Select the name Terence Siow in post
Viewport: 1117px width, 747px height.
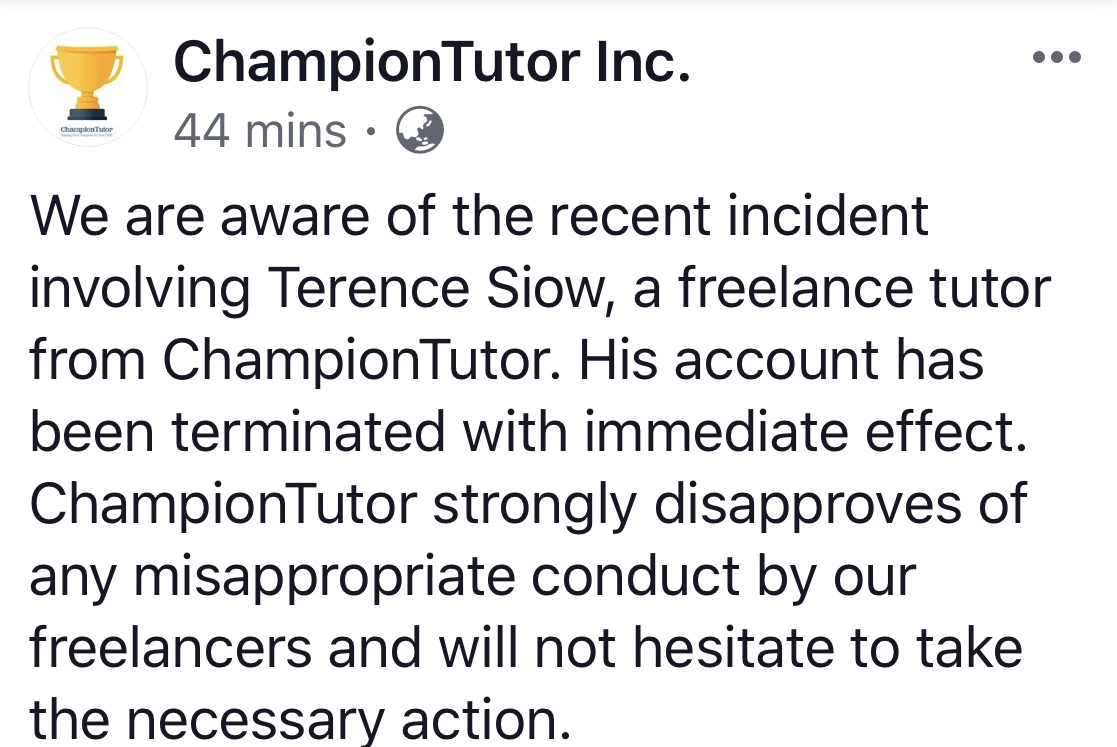click(x=439, y=288)
